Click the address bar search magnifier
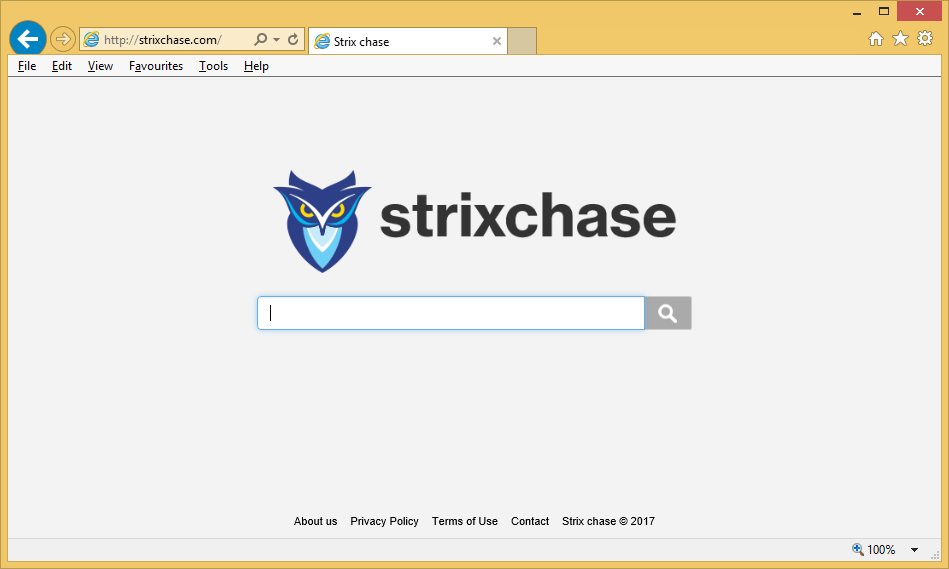Screen dimensions: 949x569 [x=260, y=39]
